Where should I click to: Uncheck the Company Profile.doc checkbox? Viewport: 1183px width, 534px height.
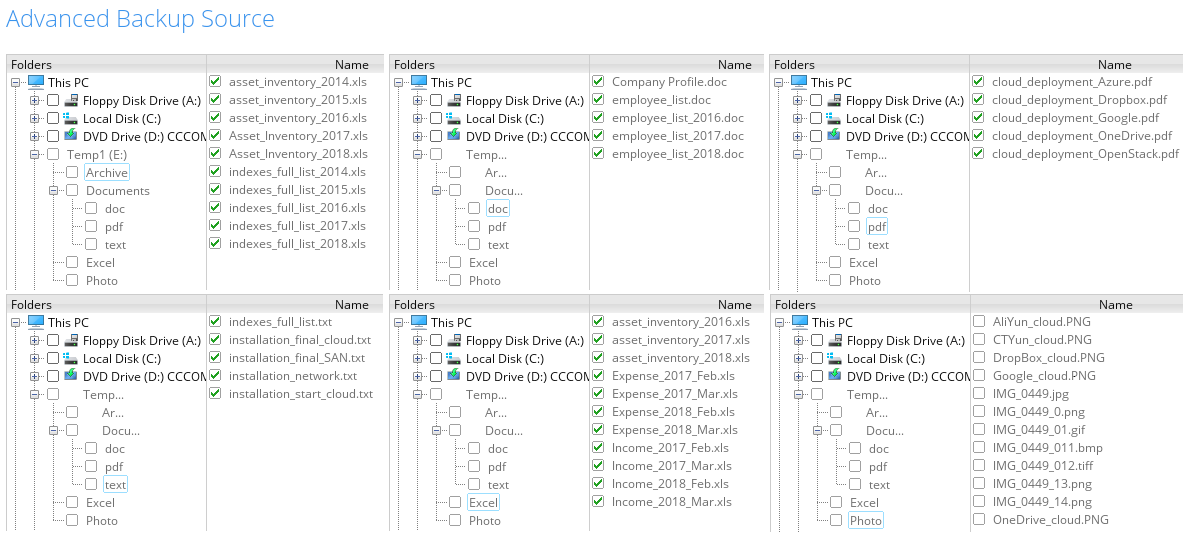click(x=598, y=82)
